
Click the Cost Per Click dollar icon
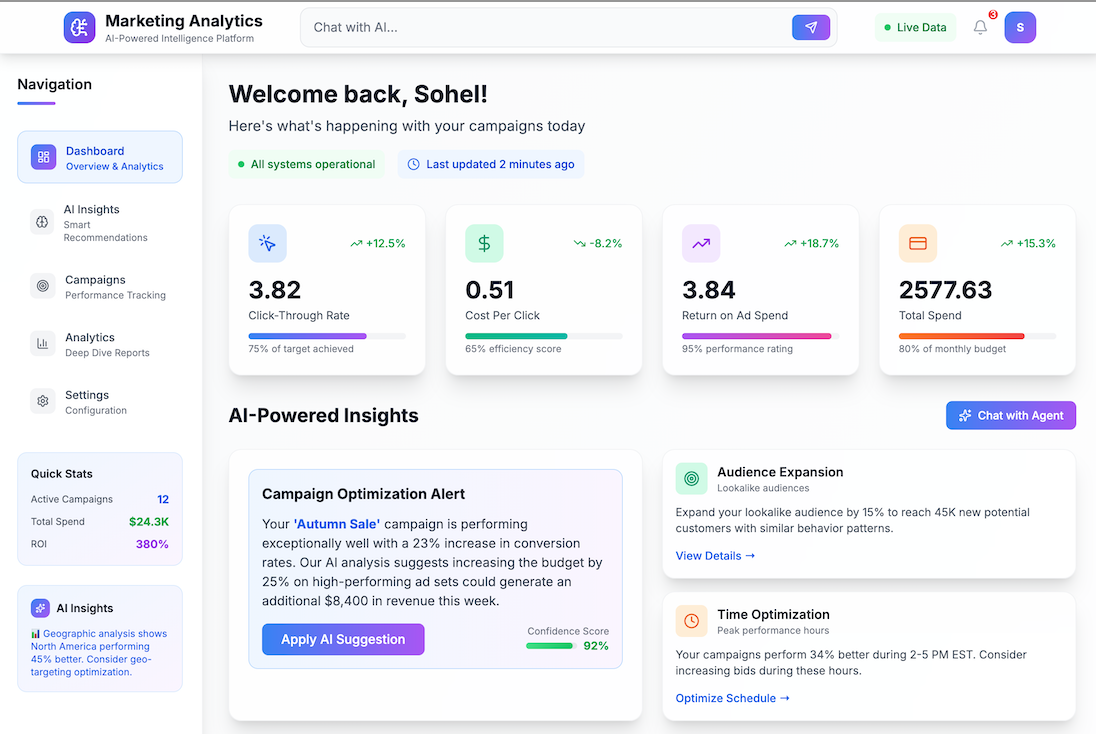point(484,243)
